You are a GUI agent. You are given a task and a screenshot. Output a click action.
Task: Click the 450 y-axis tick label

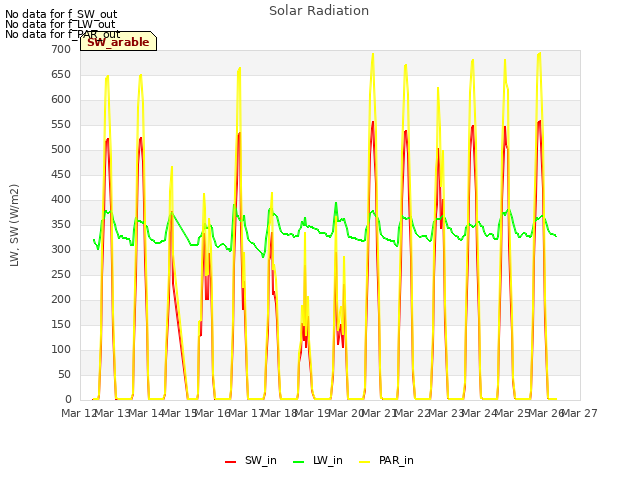(x=61, y=174)
